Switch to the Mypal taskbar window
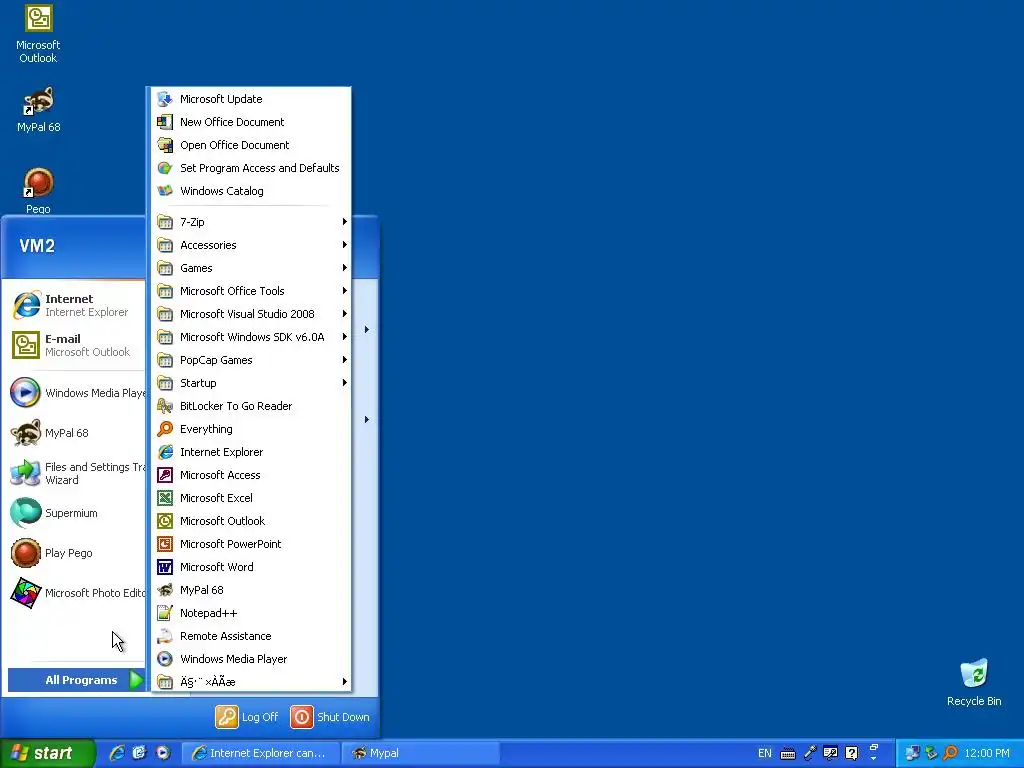Image resolution: width=1024 pixels, height=768 pixels. tap(421, 753)
